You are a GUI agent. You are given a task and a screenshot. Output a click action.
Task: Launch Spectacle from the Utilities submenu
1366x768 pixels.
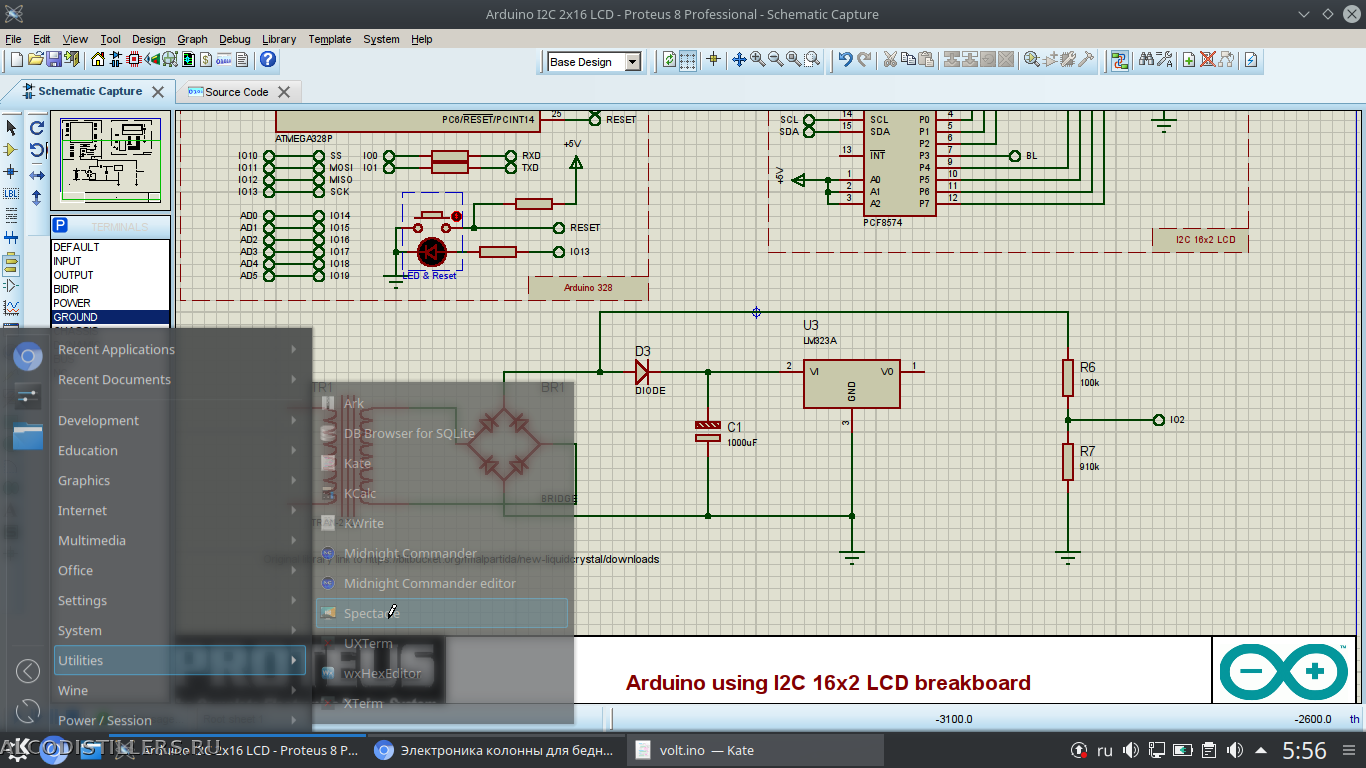(x=441, y=613)
